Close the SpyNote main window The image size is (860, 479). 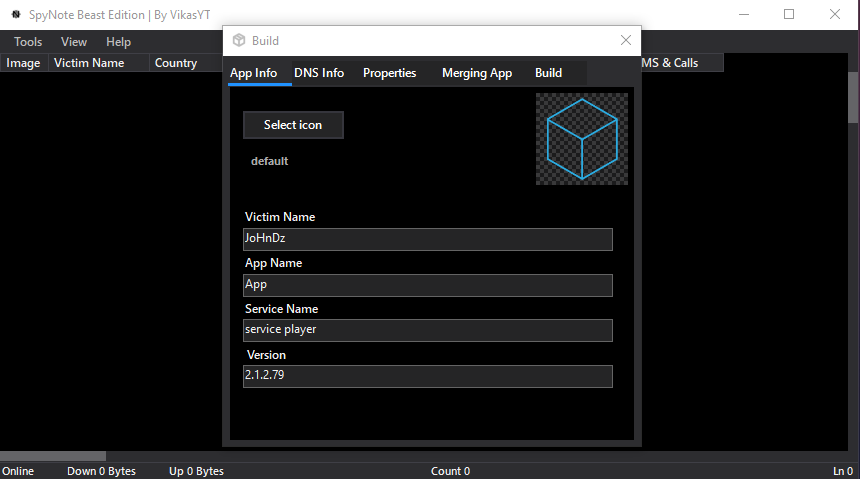(835, 14)
